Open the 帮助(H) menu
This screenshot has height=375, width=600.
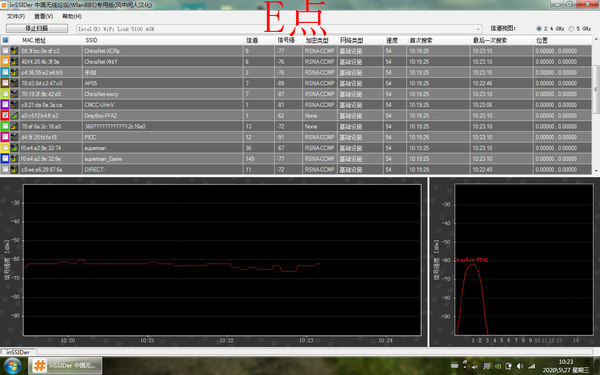click(72, 16)
